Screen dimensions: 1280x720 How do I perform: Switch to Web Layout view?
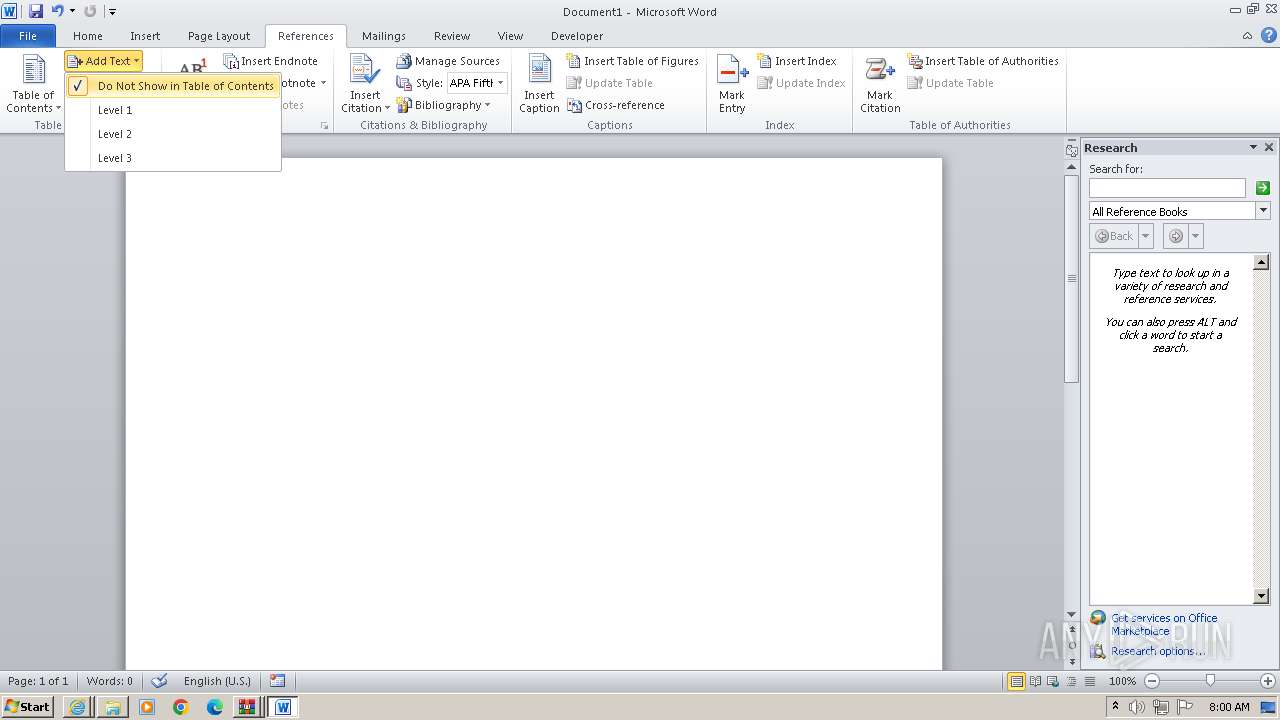(x=1051, y=681)
